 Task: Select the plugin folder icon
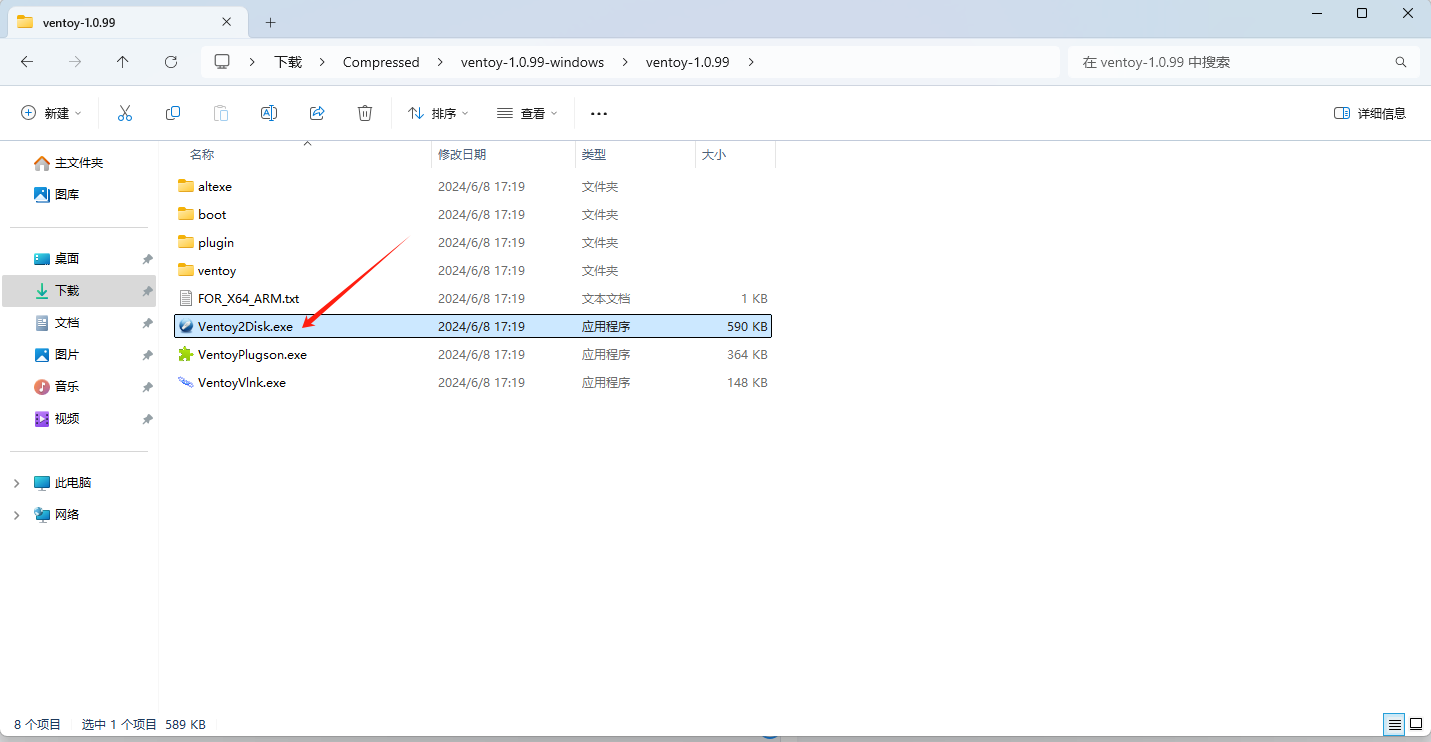[x=185, y=242]
